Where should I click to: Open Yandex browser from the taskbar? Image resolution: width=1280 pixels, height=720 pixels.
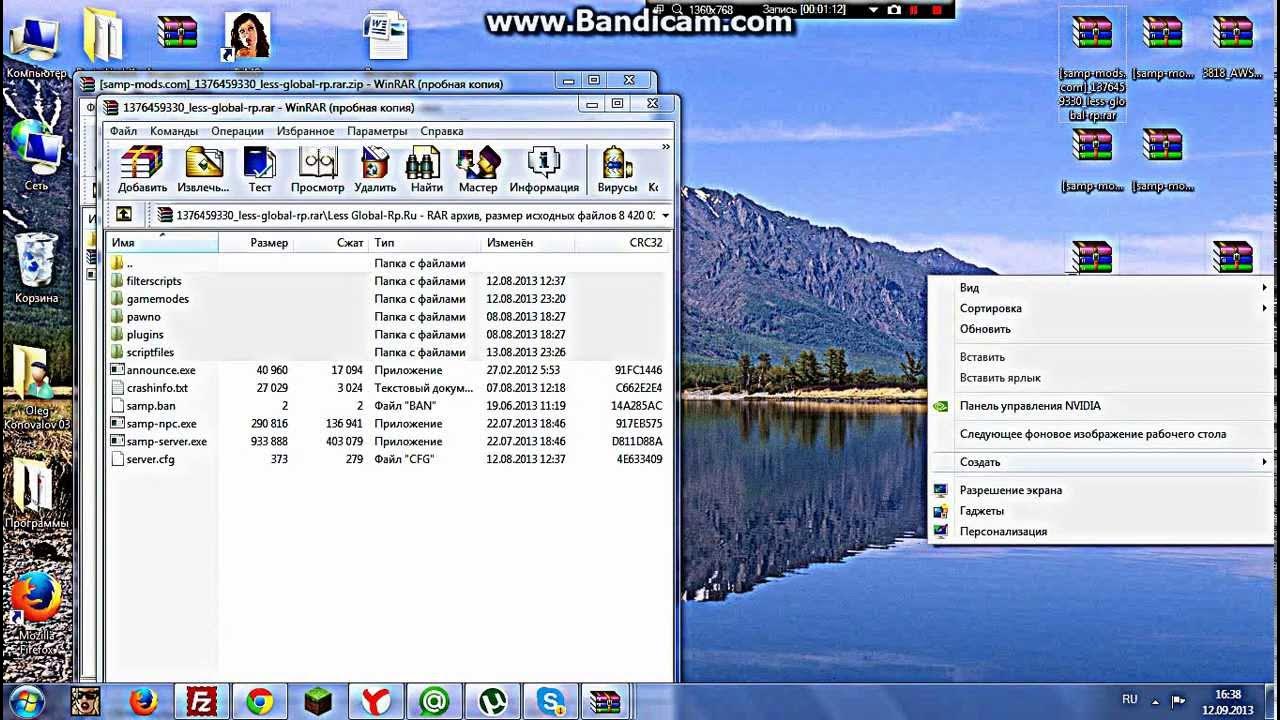click(x=376, y=702)
